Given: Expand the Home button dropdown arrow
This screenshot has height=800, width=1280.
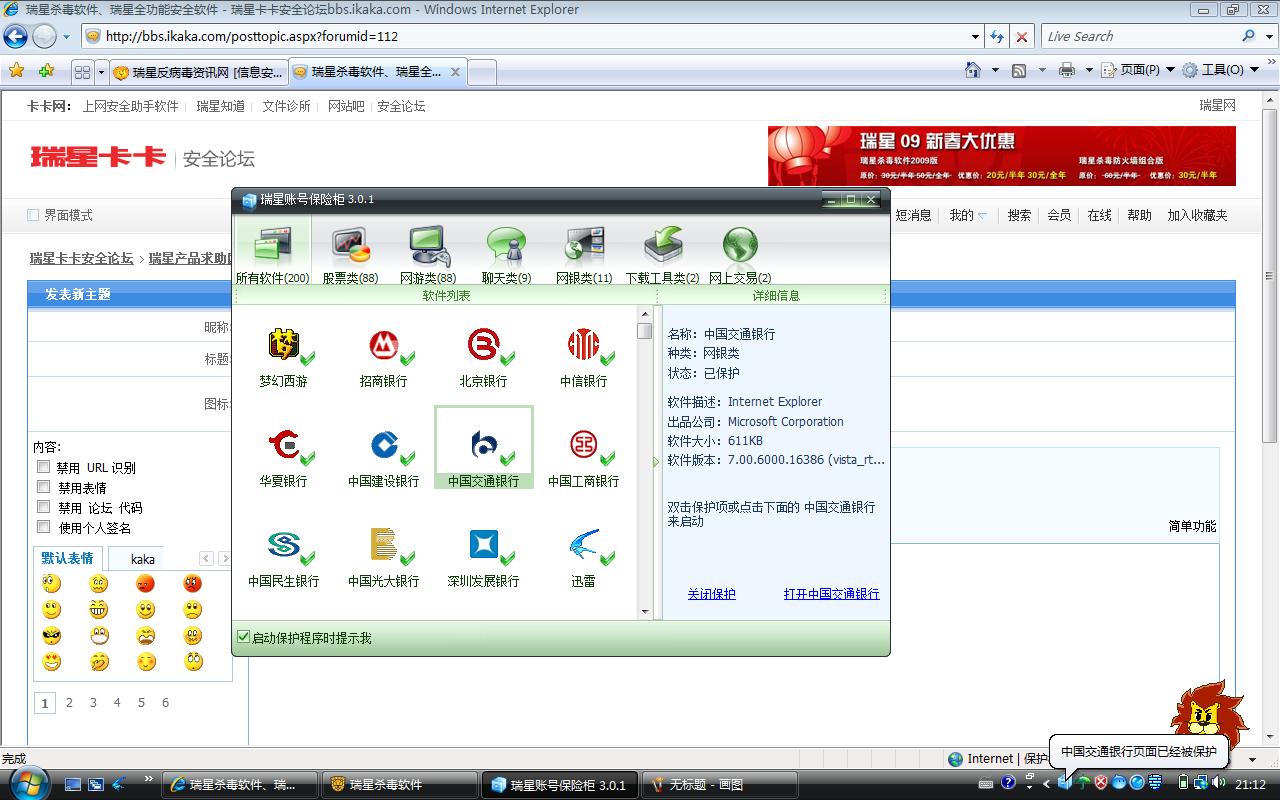Looking at the screenshot, I should pos(994,70).
